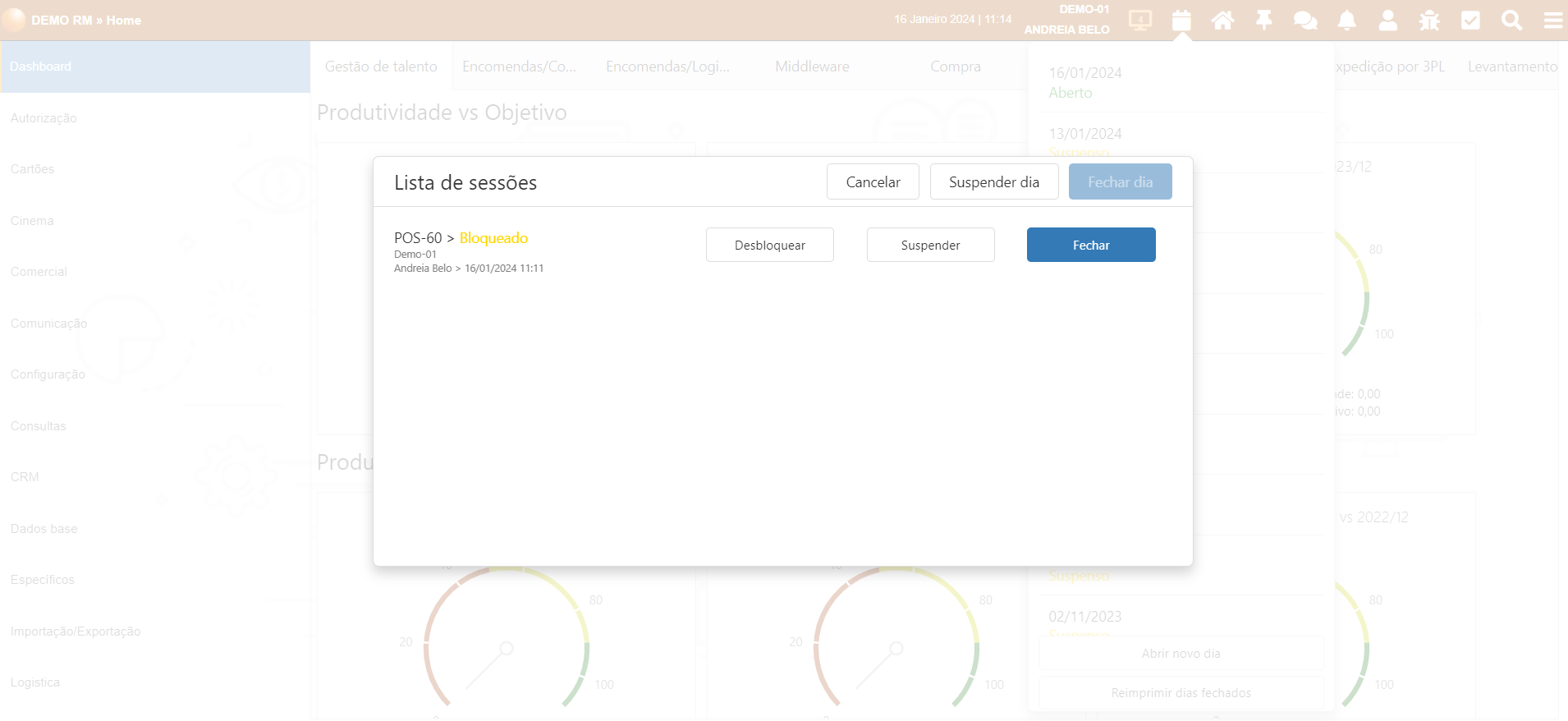Click the pushpin icon in header
This screenshot has height=721, width=1568.
[x=1264, y=20]
